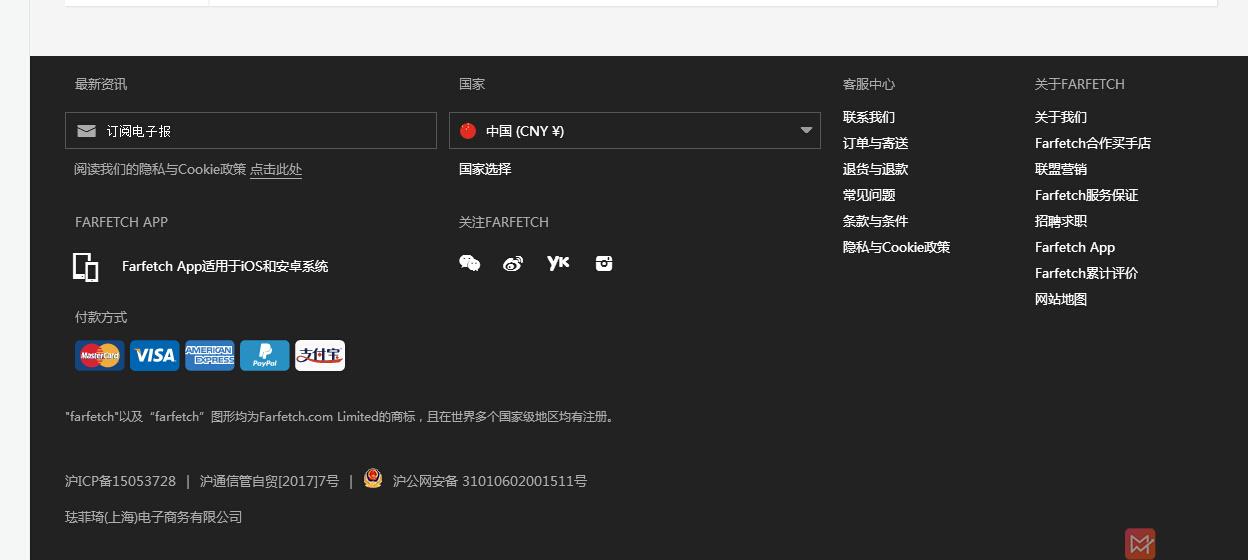Screen dimensions: 1248x560
Task: Open Farfetch App适用于iOS和安卓系统 link
Action: tap(225, 266)
